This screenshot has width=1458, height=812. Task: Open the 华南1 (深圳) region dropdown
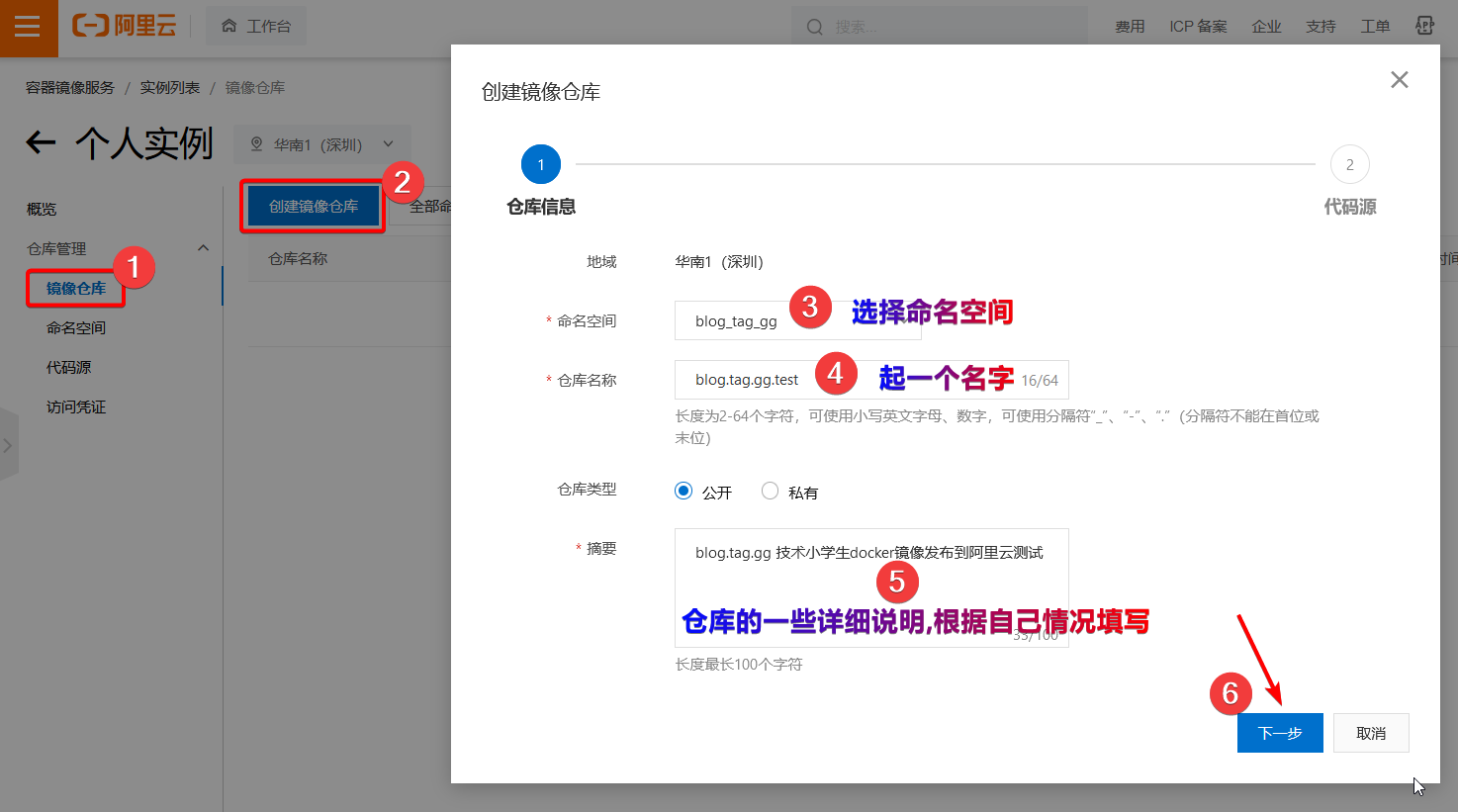click(321, 144)
